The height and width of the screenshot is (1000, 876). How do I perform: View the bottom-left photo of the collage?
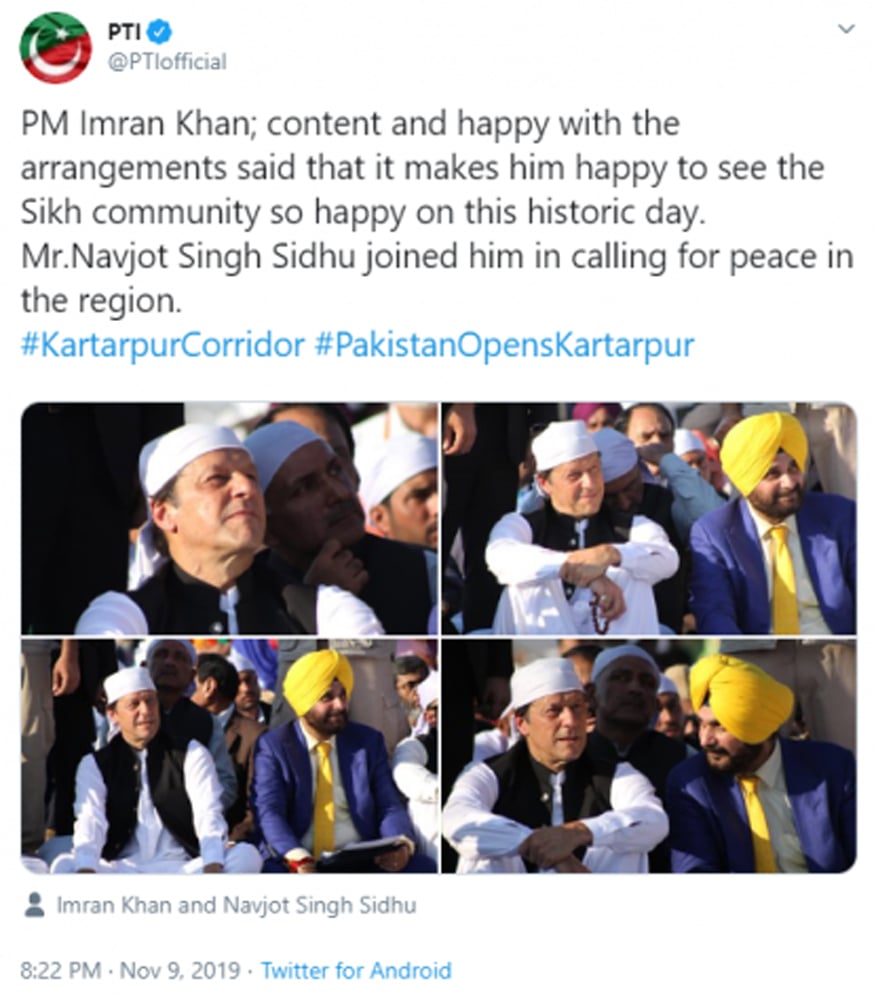pos(230,756)
